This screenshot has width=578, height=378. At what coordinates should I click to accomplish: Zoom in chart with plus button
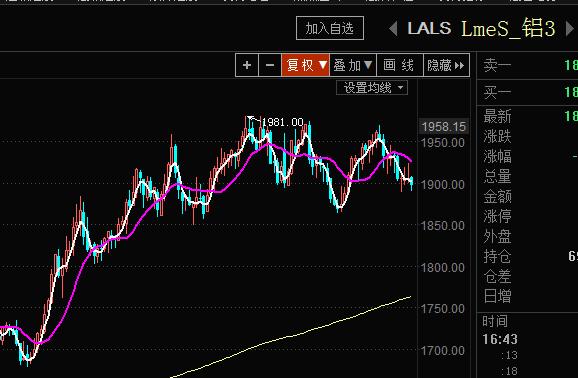[x=247, y=65]
